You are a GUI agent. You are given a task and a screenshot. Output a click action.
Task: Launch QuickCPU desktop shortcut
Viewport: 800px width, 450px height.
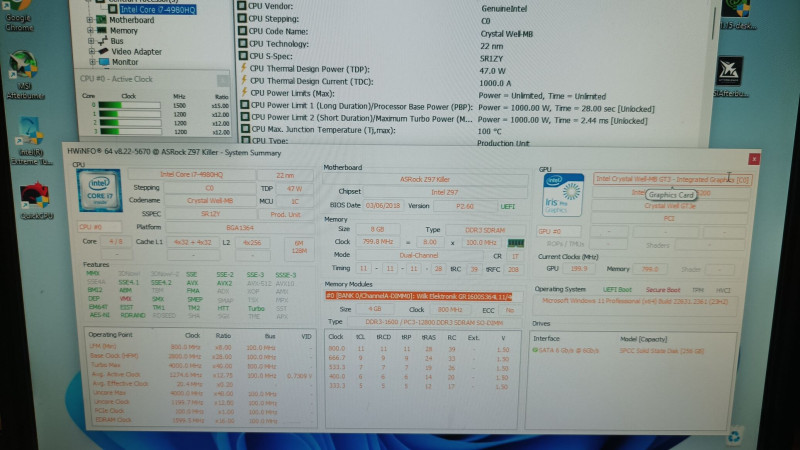click(x=35, y=201)
